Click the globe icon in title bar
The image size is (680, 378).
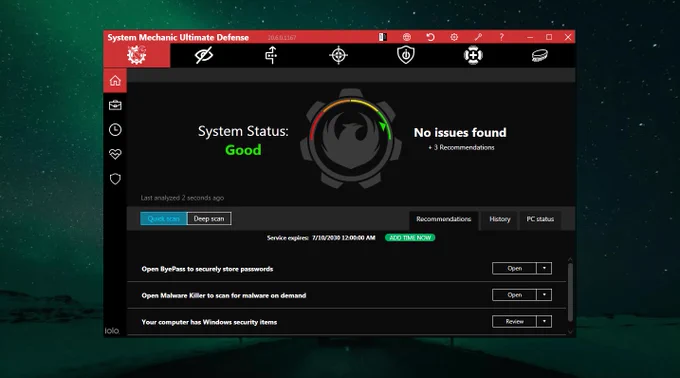pyautogui.click(x=407, y=37)
